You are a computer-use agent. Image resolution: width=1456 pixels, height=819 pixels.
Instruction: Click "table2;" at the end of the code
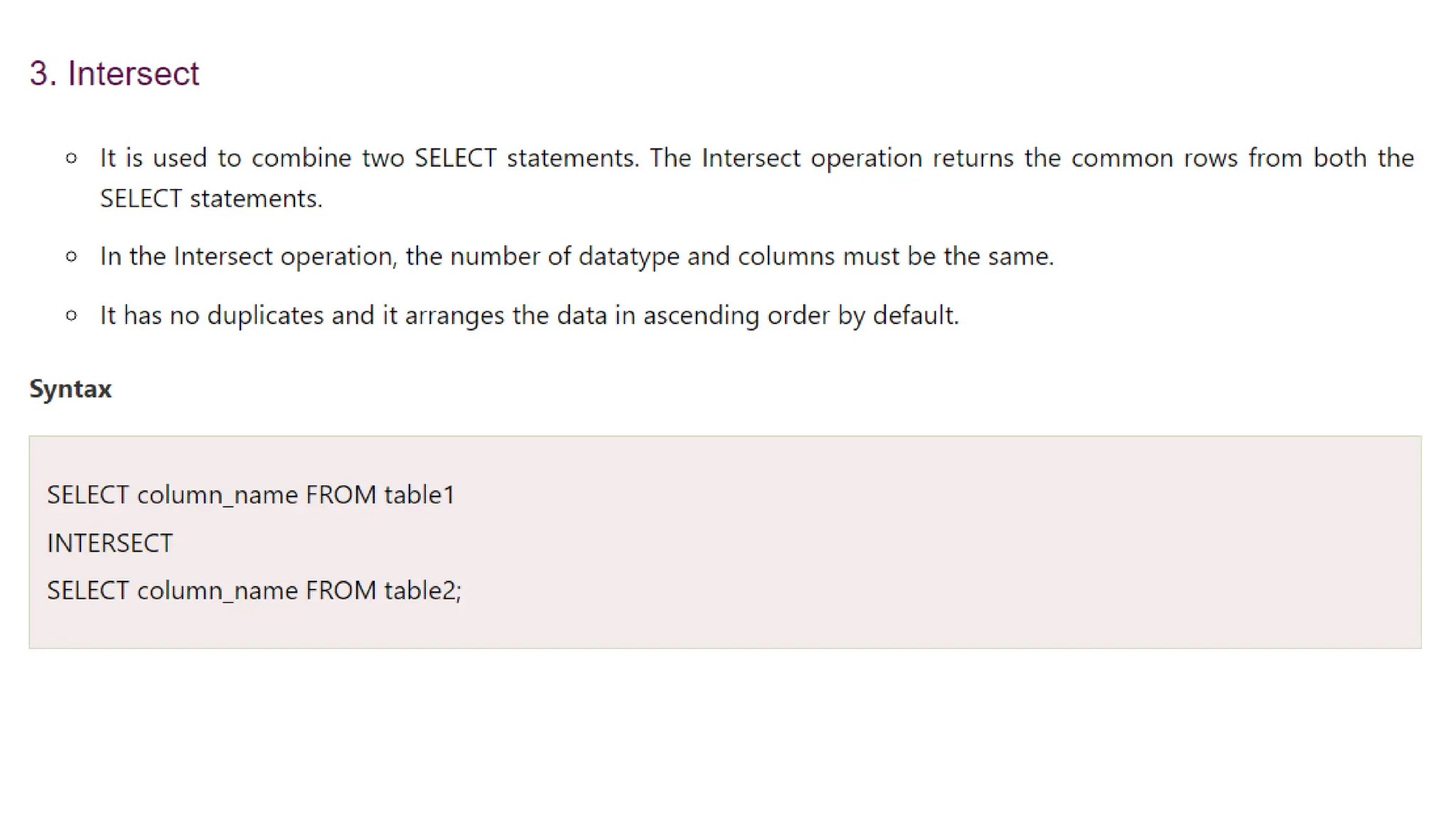pyautogui.click(x=423, y=591)
